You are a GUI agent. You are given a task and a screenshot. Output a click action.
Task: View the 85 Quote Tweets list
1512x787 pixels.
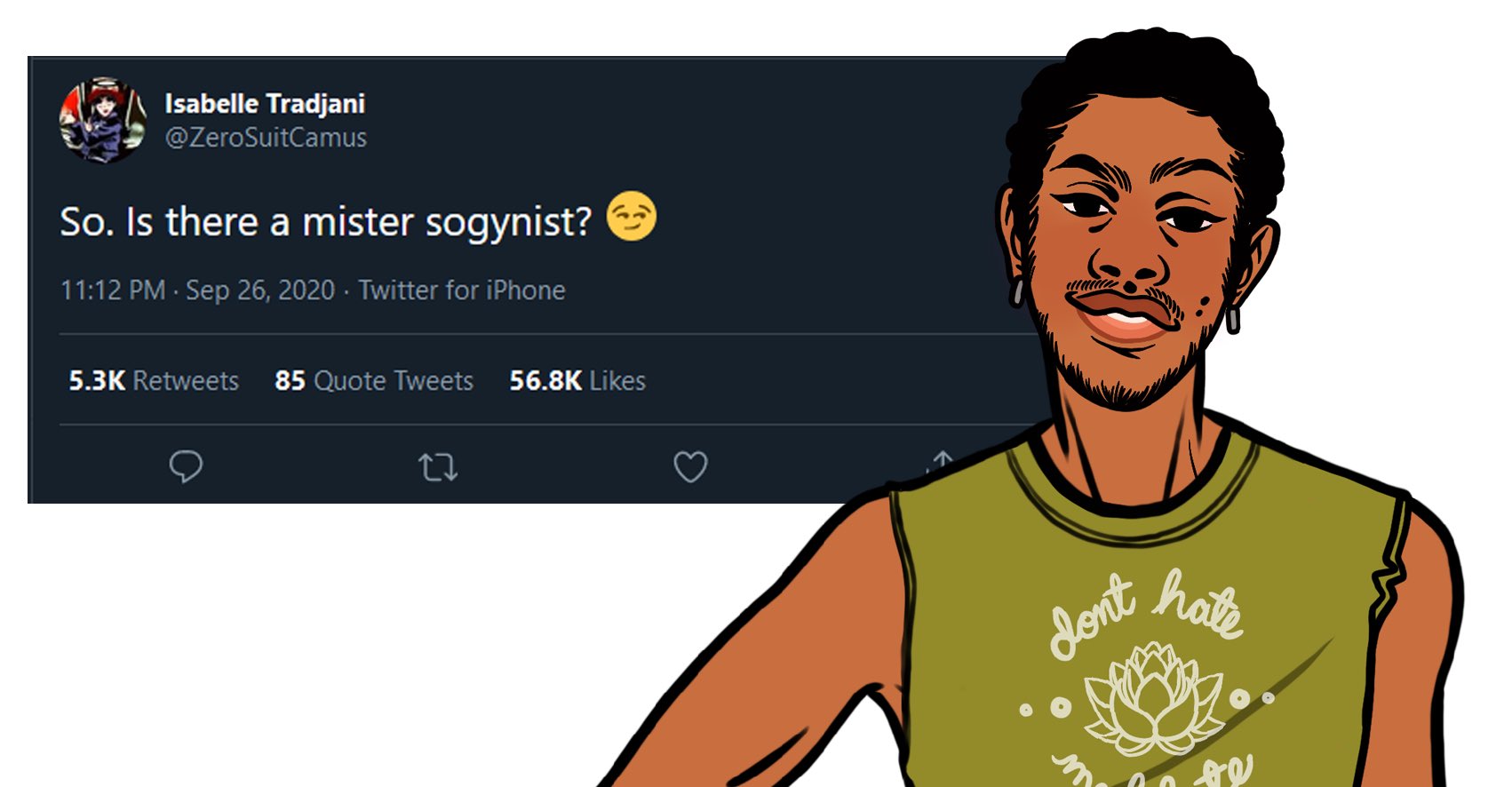coord(374,381)
